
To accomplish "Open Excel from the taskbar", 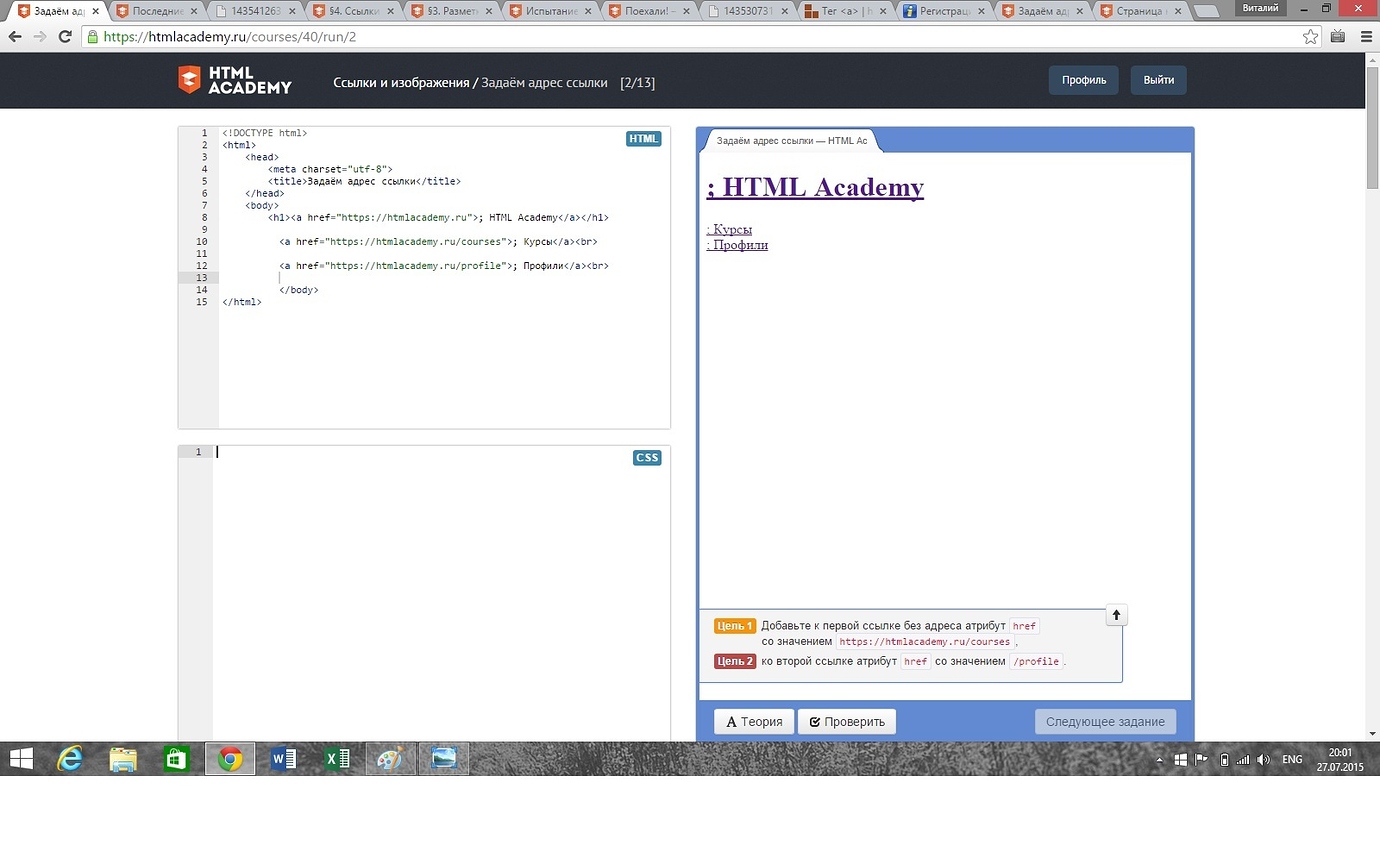I will [337, 759].
